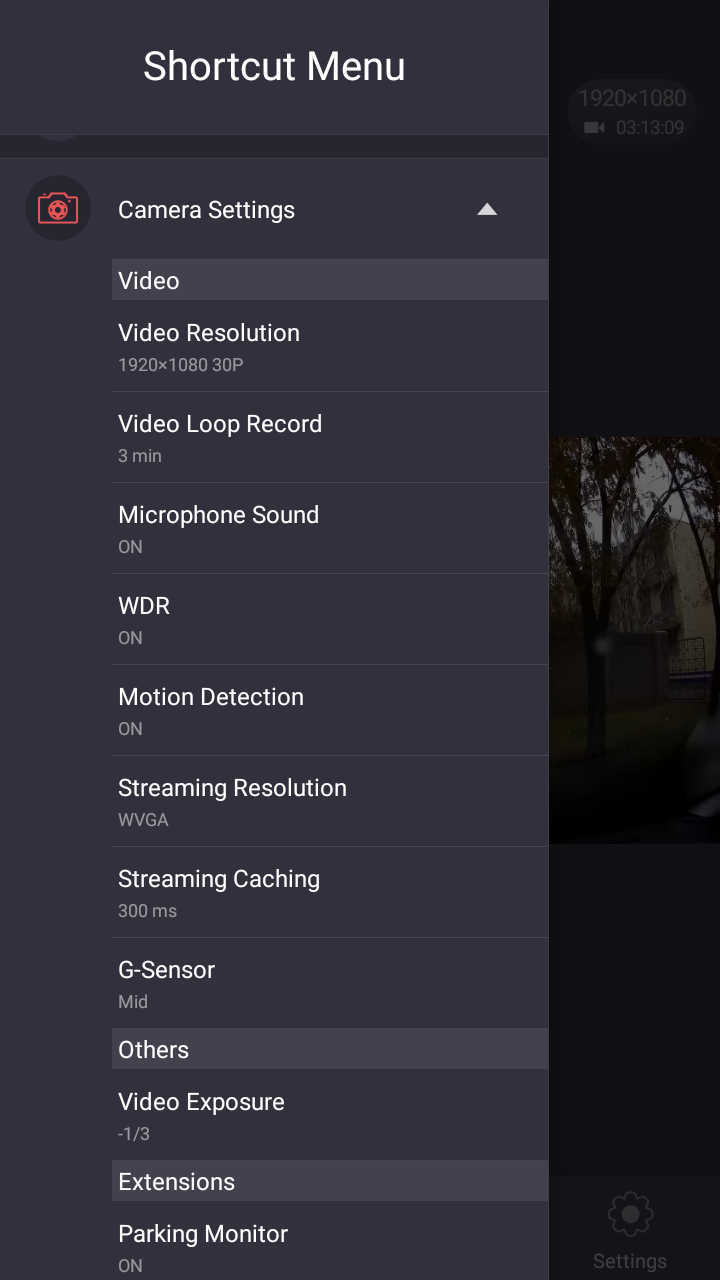Open Video Exposure setting
Screen dimensions: 720x1280
[x=330, y=1115]
